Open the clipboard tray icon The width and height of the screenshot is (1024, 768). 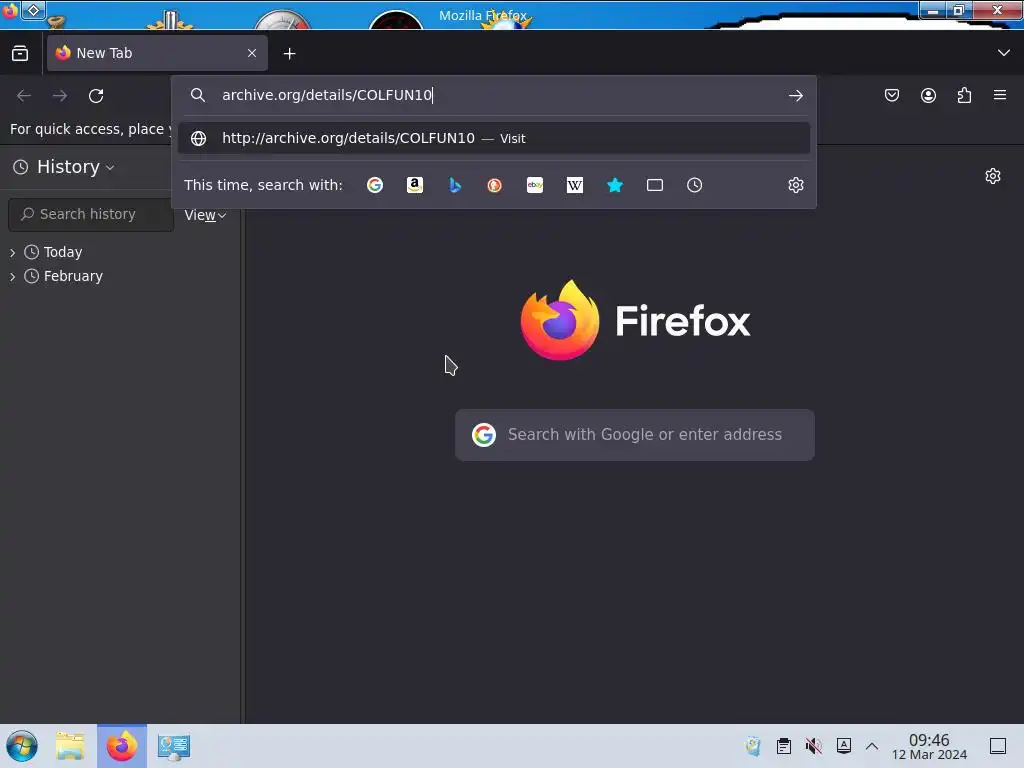784,746
